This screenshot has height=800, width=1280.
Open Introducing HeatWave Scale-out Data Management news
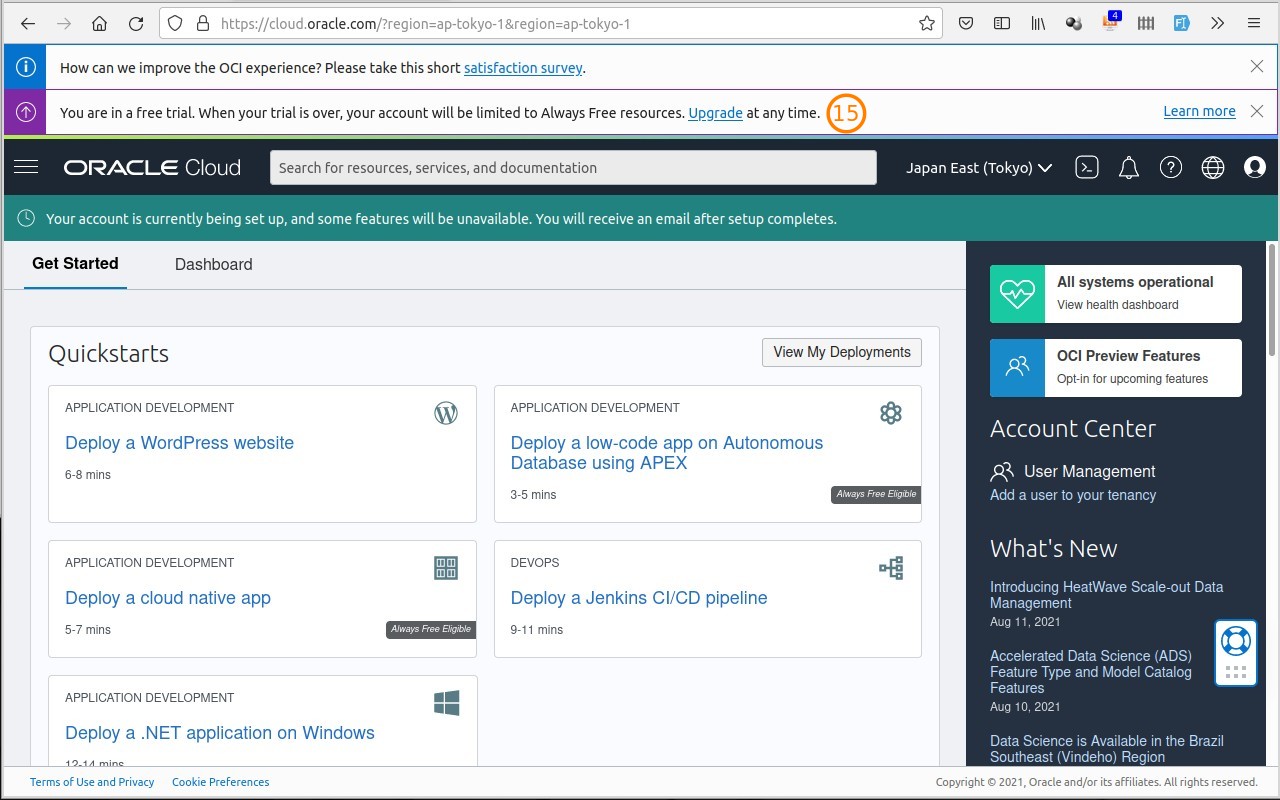[1106, 595]
